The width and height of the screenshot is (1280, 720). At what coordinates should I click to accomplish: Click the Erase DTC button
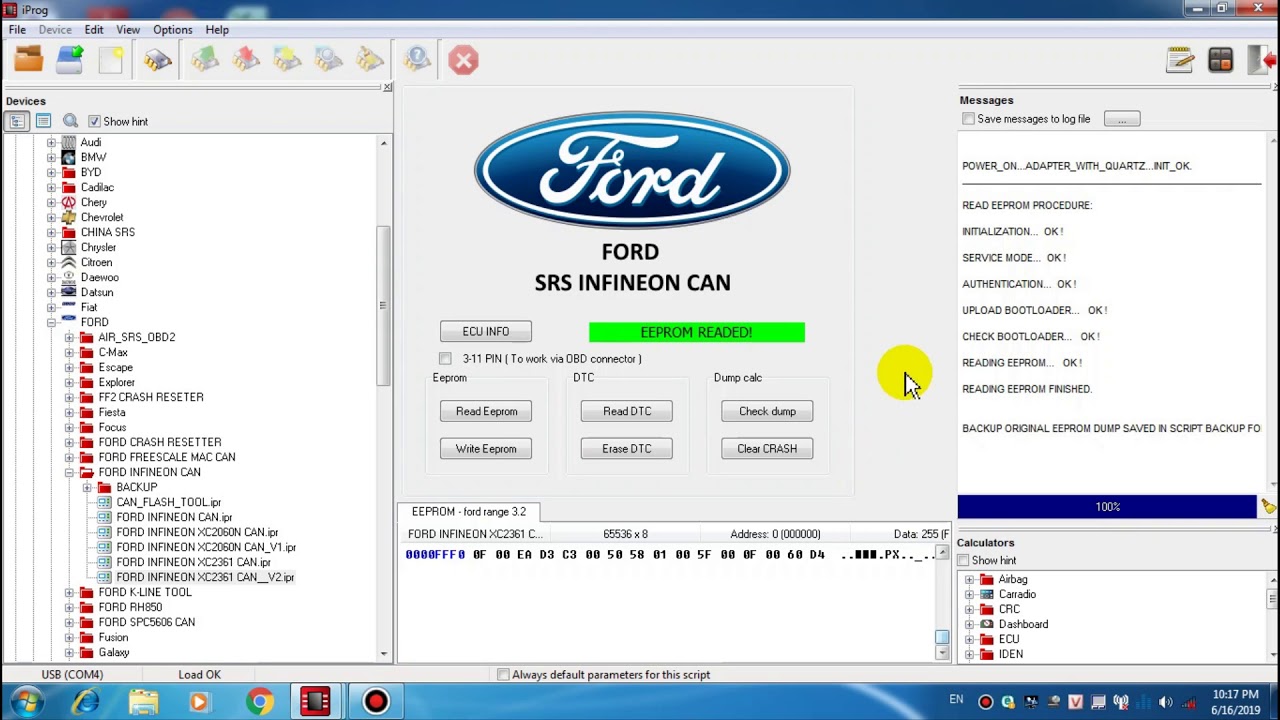point(627,449)
